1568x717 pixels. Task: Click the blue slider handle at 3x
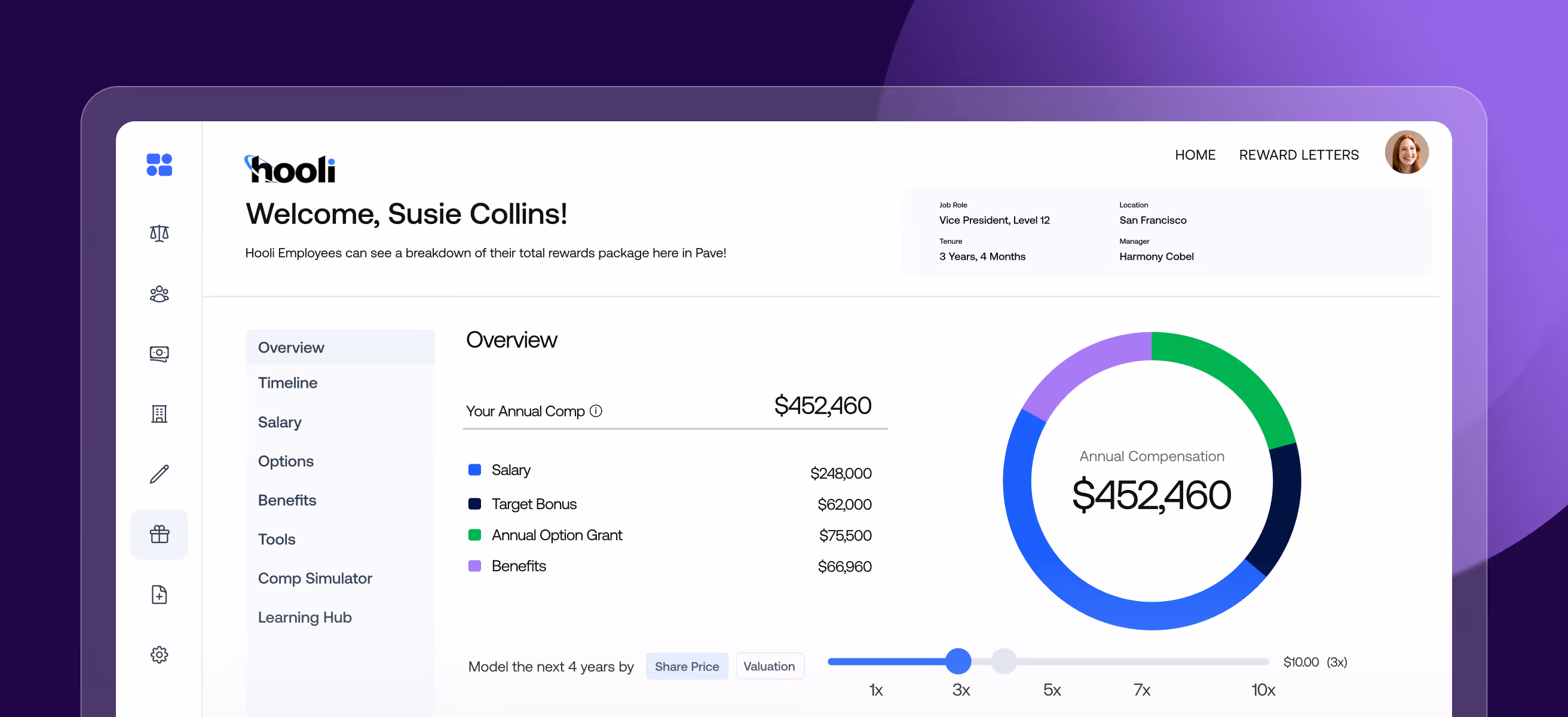[x=958, y=661]
